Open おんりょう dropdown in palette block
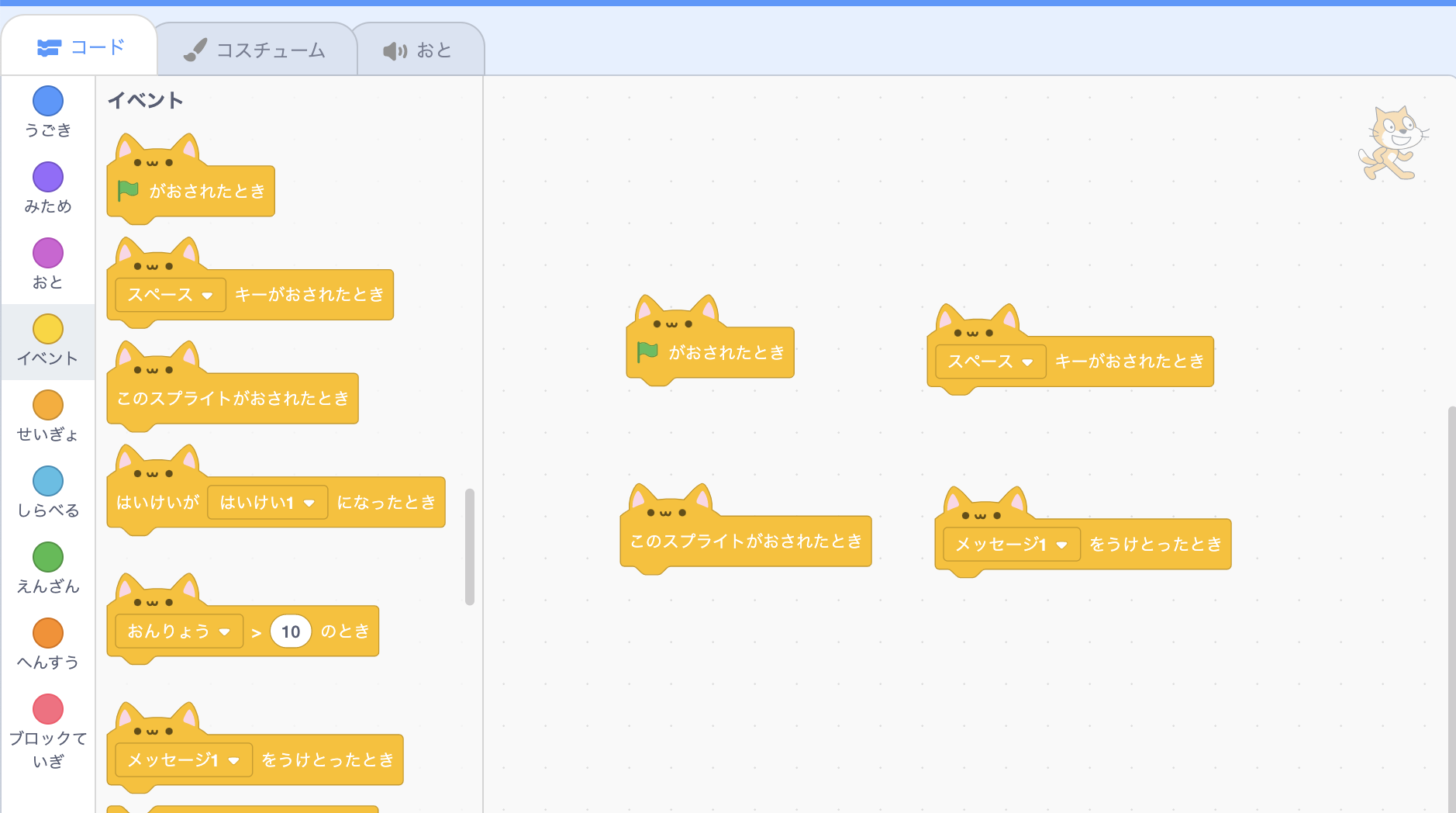 pos(179,631)
